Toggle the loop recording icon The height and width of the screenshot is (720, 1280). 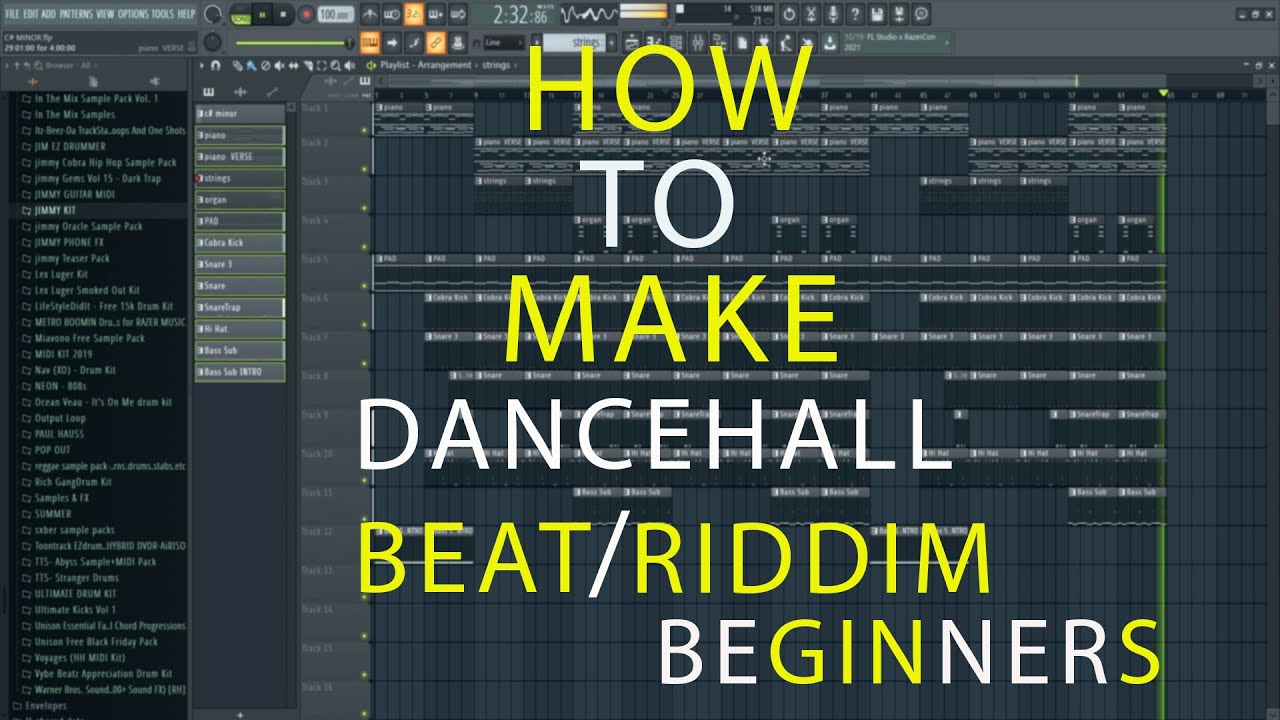457,15
